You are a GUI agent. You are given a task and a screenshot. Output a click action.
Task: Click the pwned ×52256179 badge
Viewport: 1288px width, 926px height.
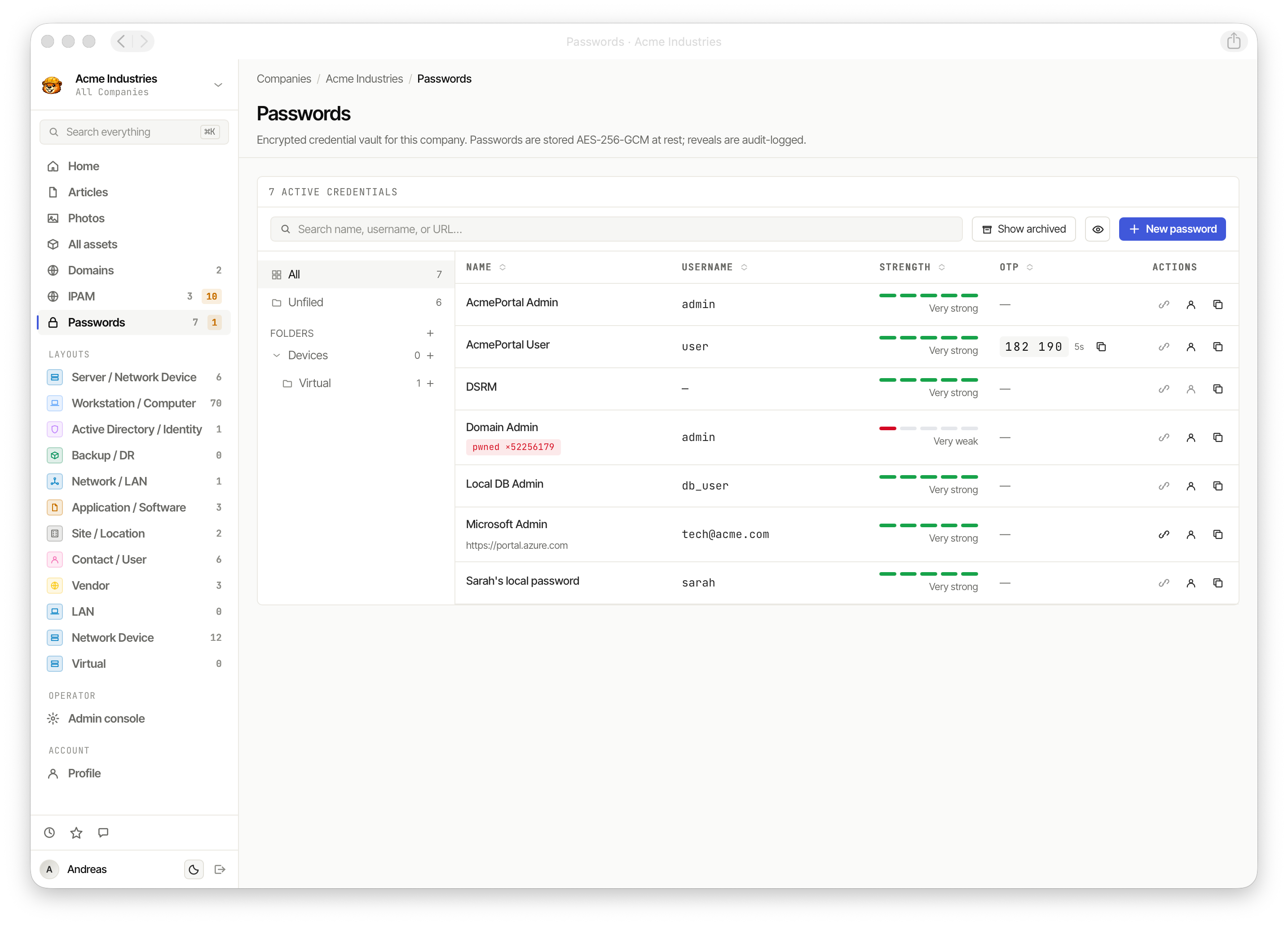(x=513, y=447)
